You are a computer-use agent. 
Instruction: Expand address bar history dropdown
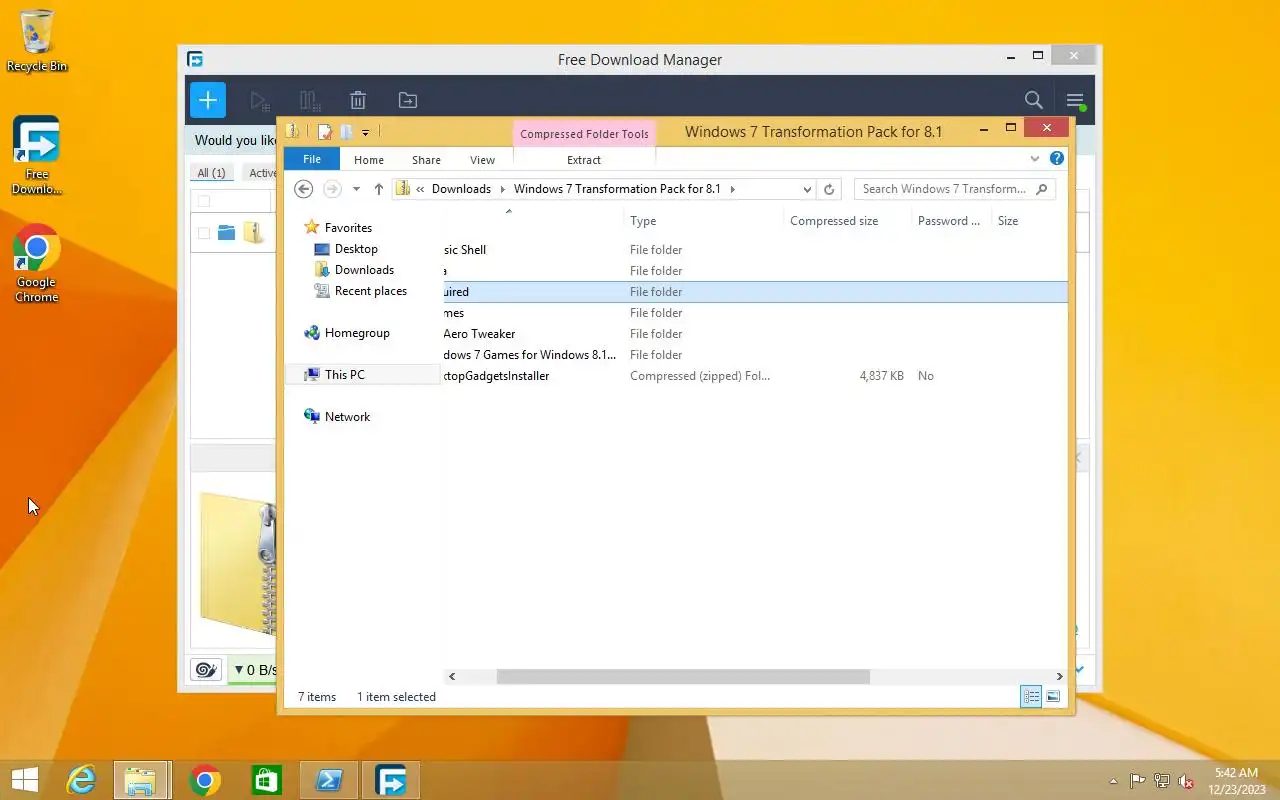pyautogui.click(x=807, y=189)
